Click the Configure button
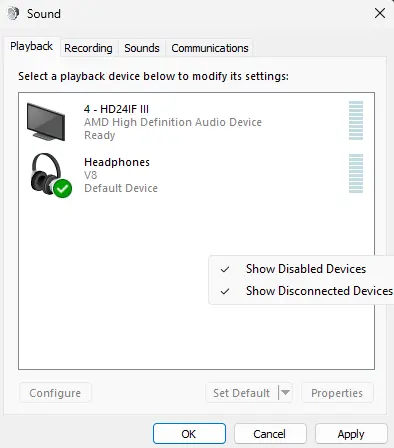The width and height of the screenshot is (394, 448). point(55,393)
